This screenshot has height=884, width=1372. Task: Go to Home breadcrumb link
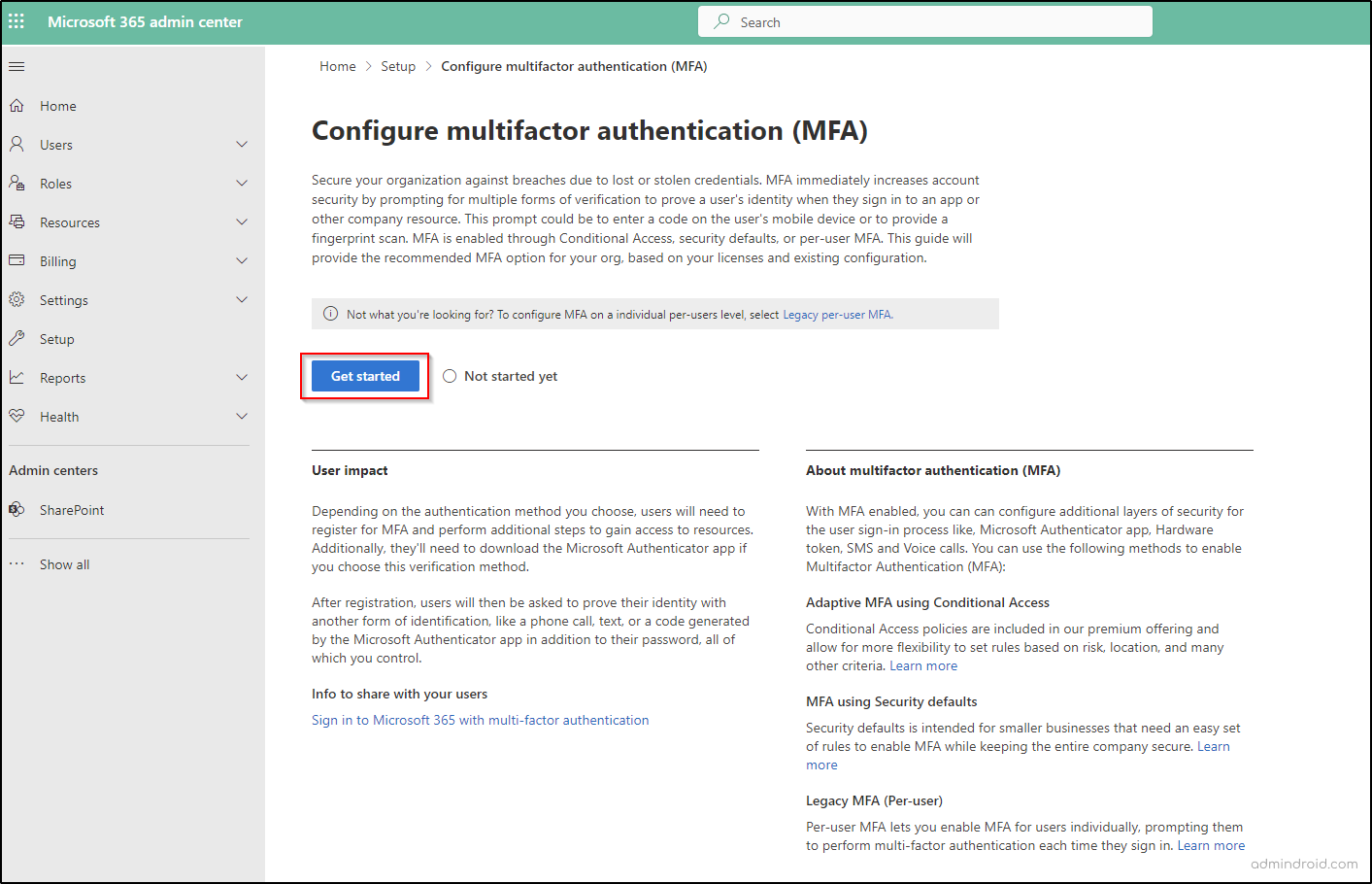point(338,66)
